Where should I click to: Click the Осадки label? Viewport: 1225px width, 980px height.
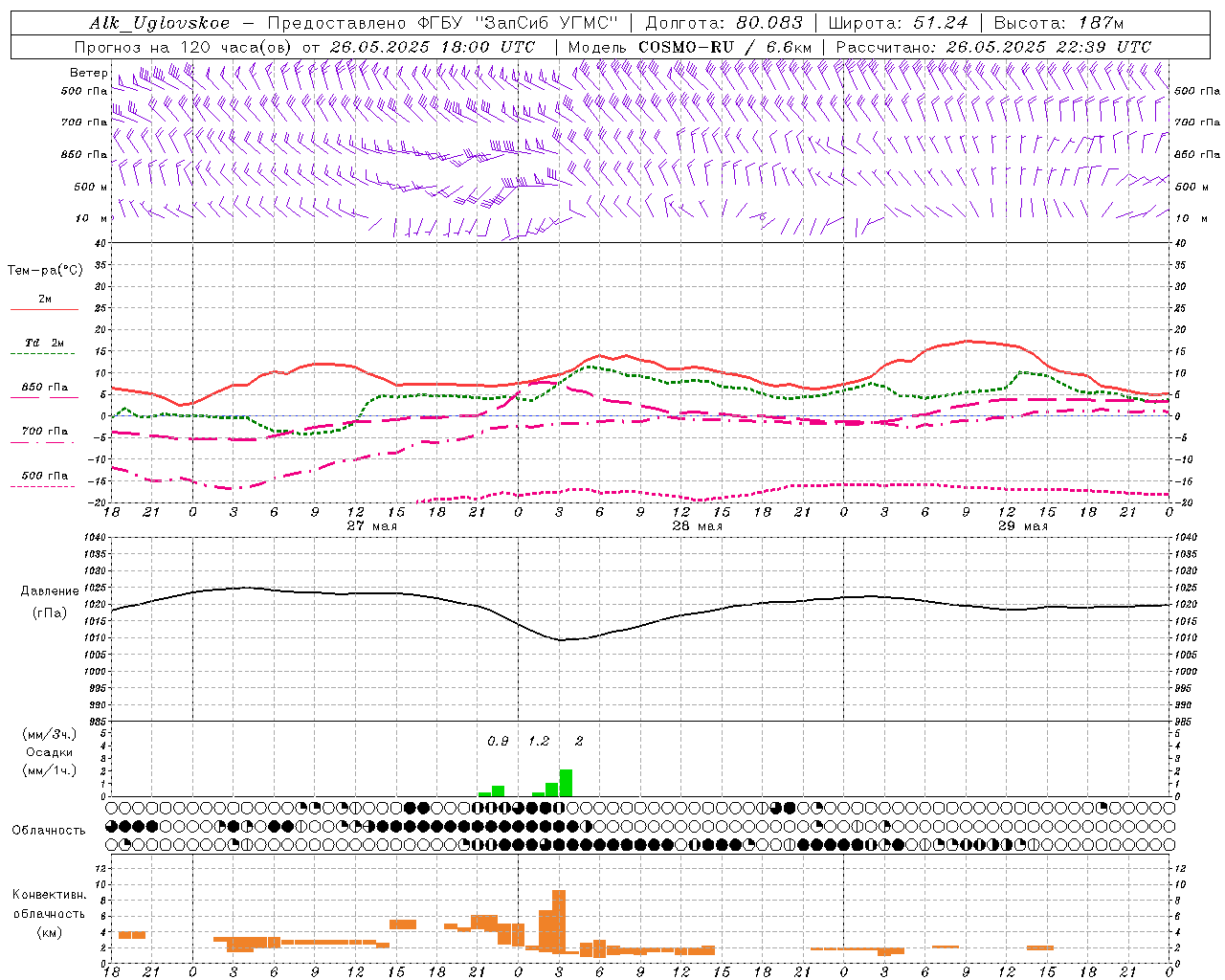[x=50, y=752]
